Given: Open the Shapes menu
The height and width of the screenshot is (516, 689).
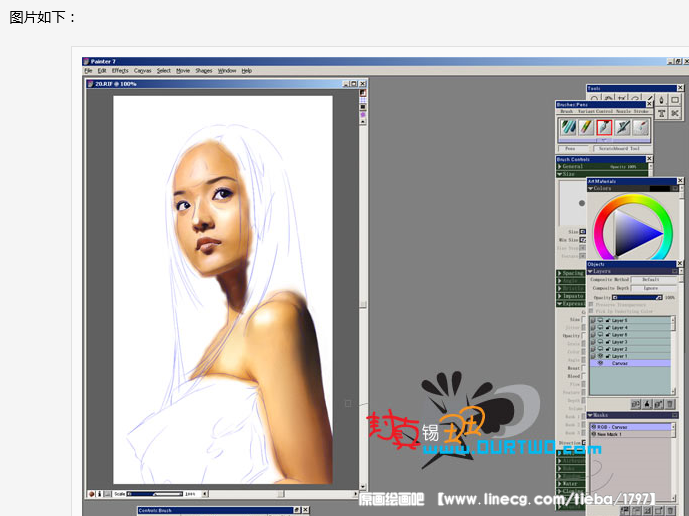Looking at the screenshot, I should (x=203, y=71).
